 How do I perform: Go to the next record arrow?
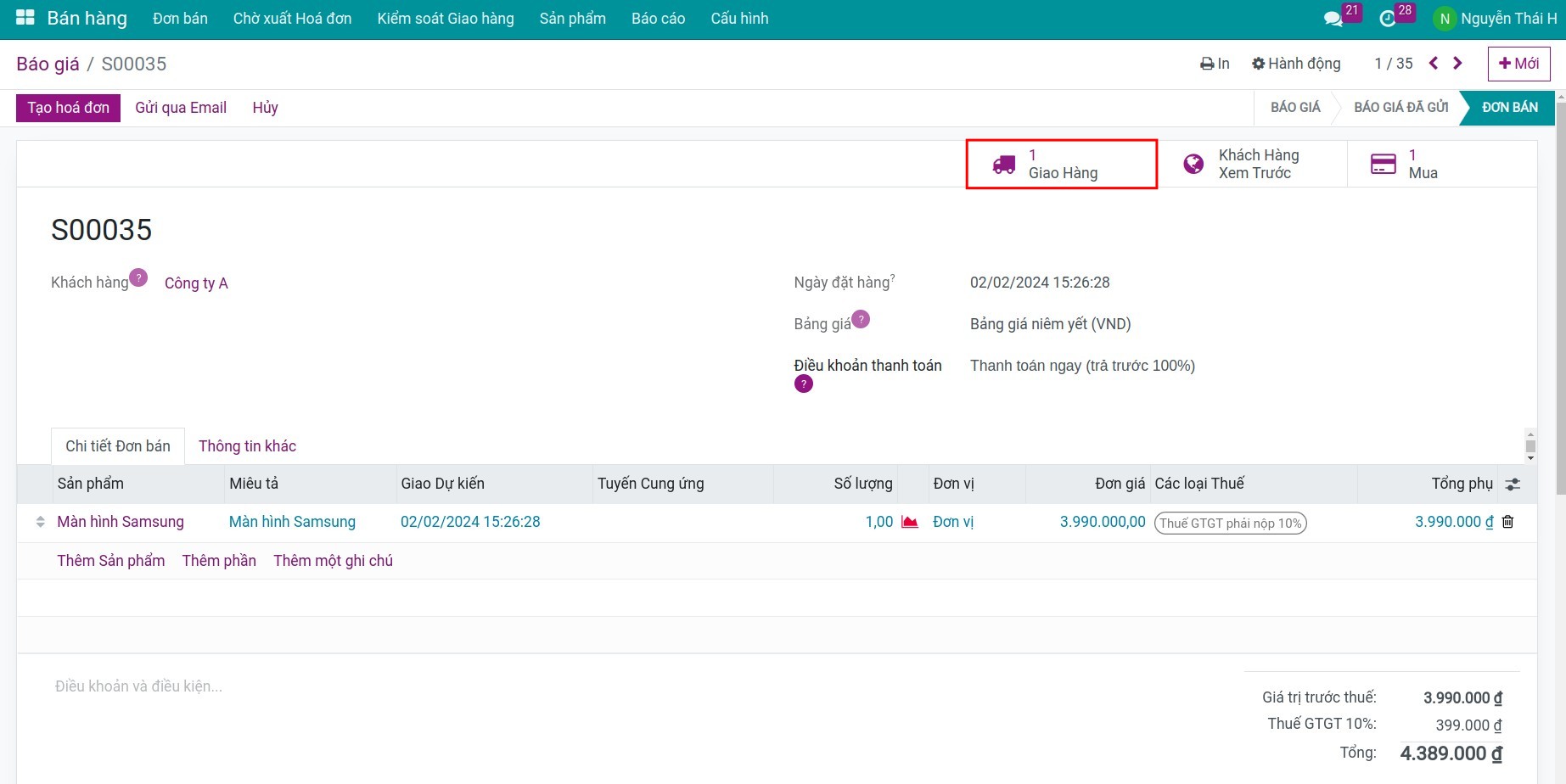1457,64
